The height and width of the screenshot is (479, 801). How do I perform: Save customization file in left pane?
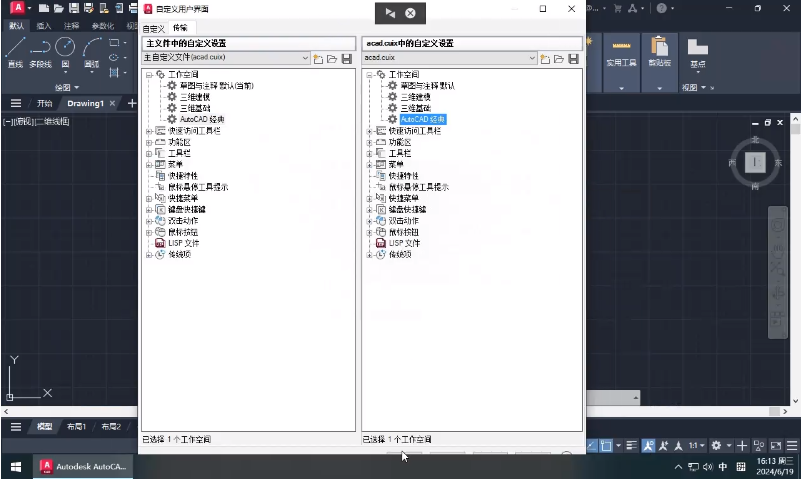click(347, 59)
